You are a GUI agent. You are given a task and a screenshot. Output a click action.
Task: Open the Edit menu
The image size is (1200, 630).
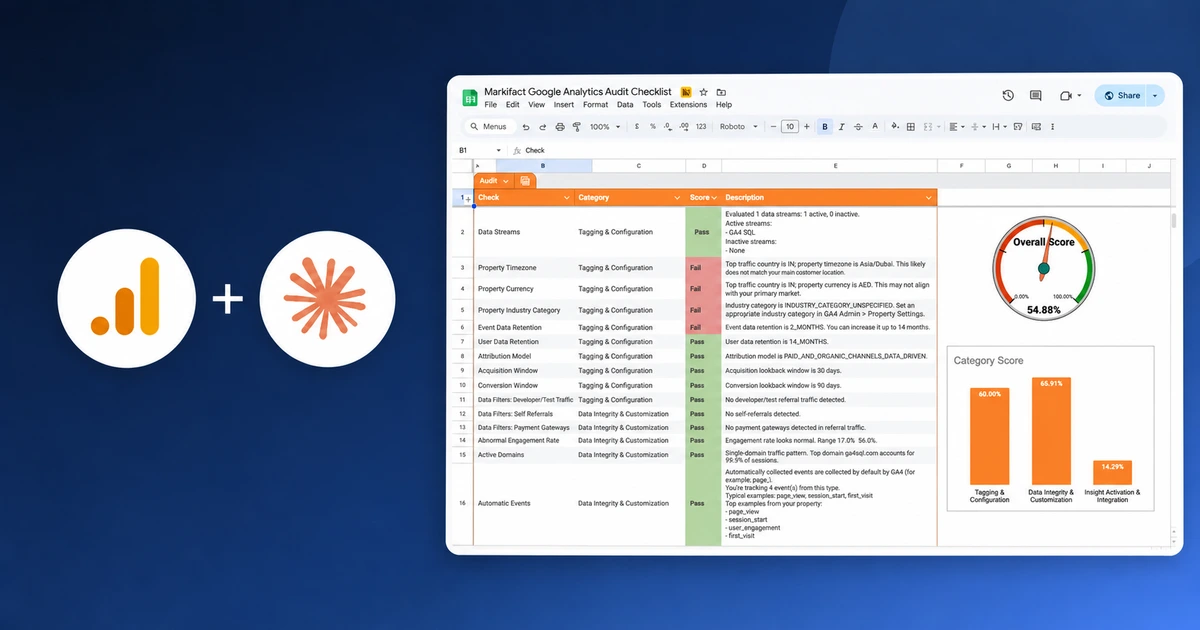(512, 104)
